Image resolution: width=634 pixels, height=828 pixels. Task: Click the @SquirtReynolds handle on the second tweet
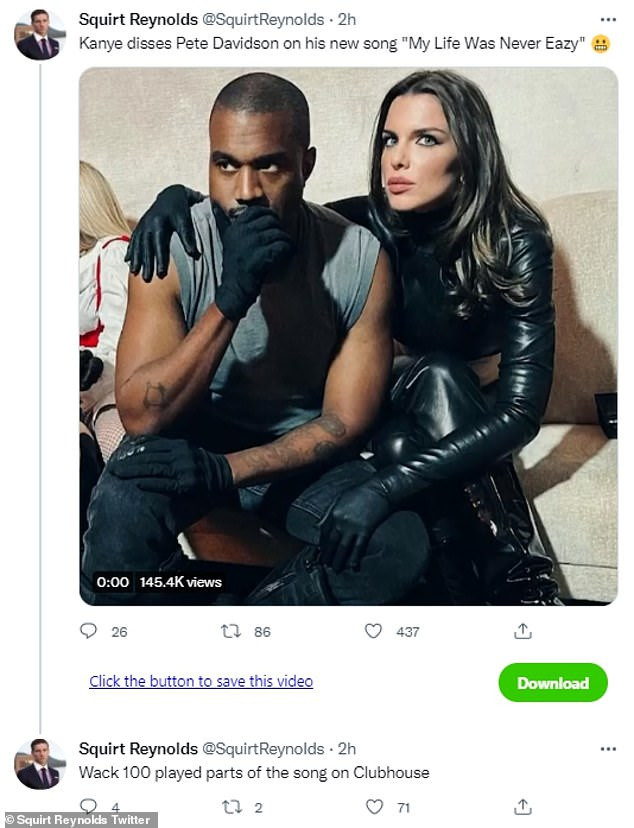click(x=264, y=748)
